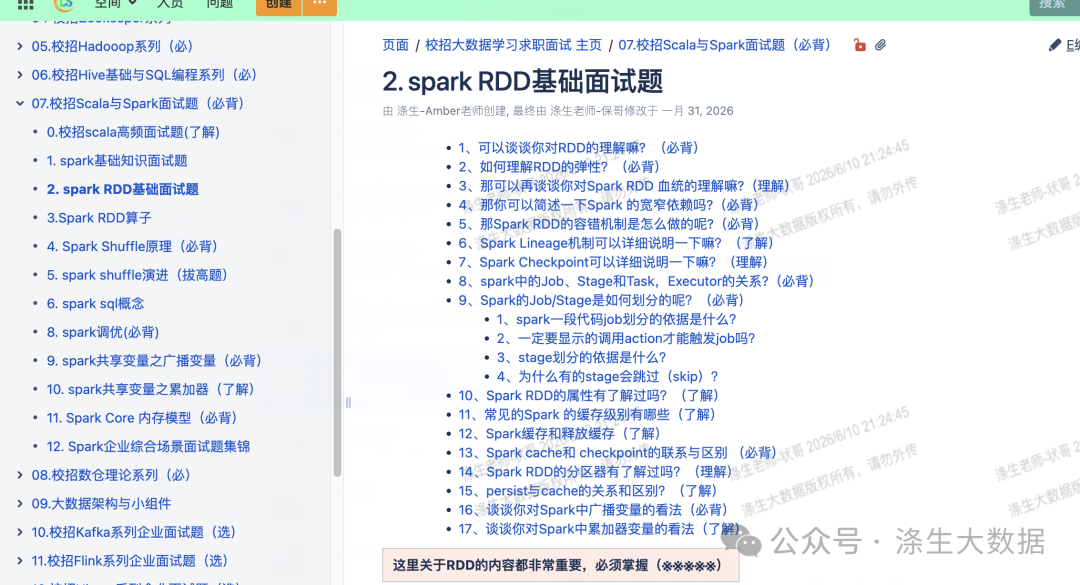
Task: Open 07.校招Scala与Spark面试题 breadcrumb link
Action: [x=724, y=45]
